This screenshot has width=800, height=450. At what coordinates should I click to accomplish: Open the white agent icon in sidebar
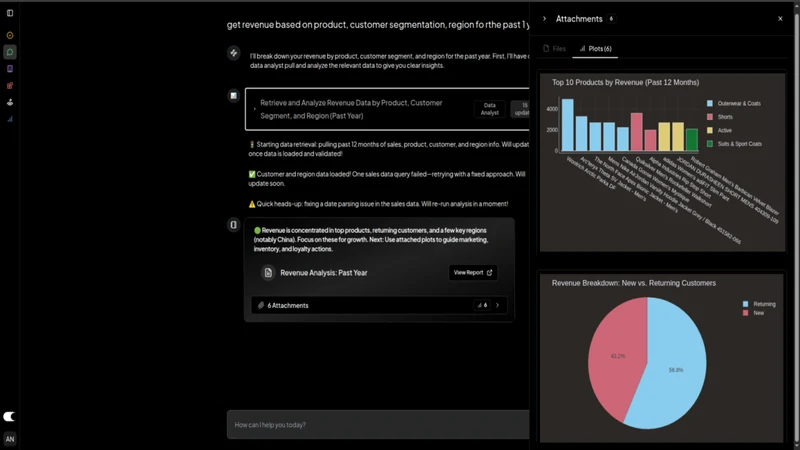coord(10,103)
